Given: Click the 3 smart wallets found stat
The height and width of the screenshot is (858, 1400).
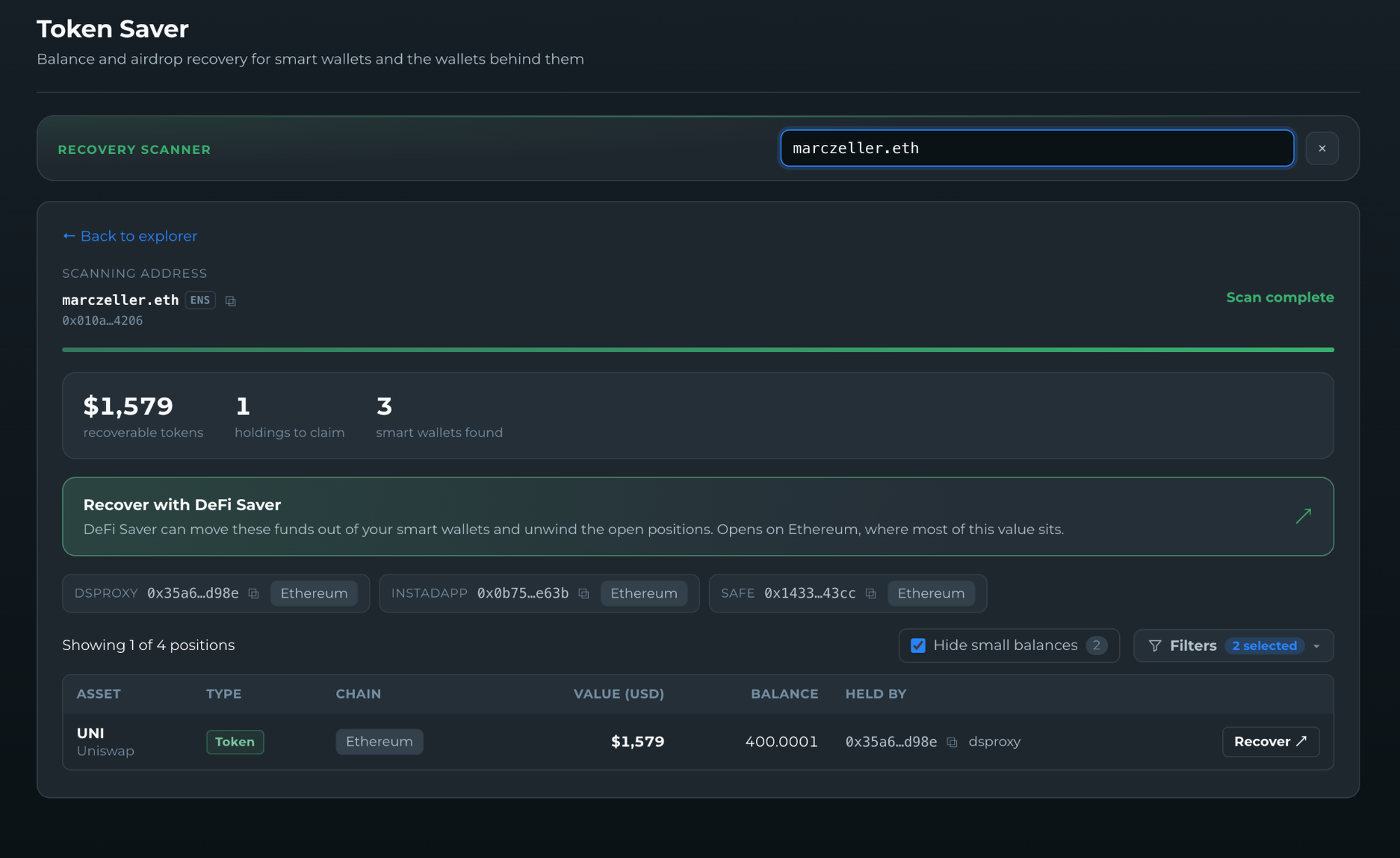Looking at the screenshot, I should 439,416.
